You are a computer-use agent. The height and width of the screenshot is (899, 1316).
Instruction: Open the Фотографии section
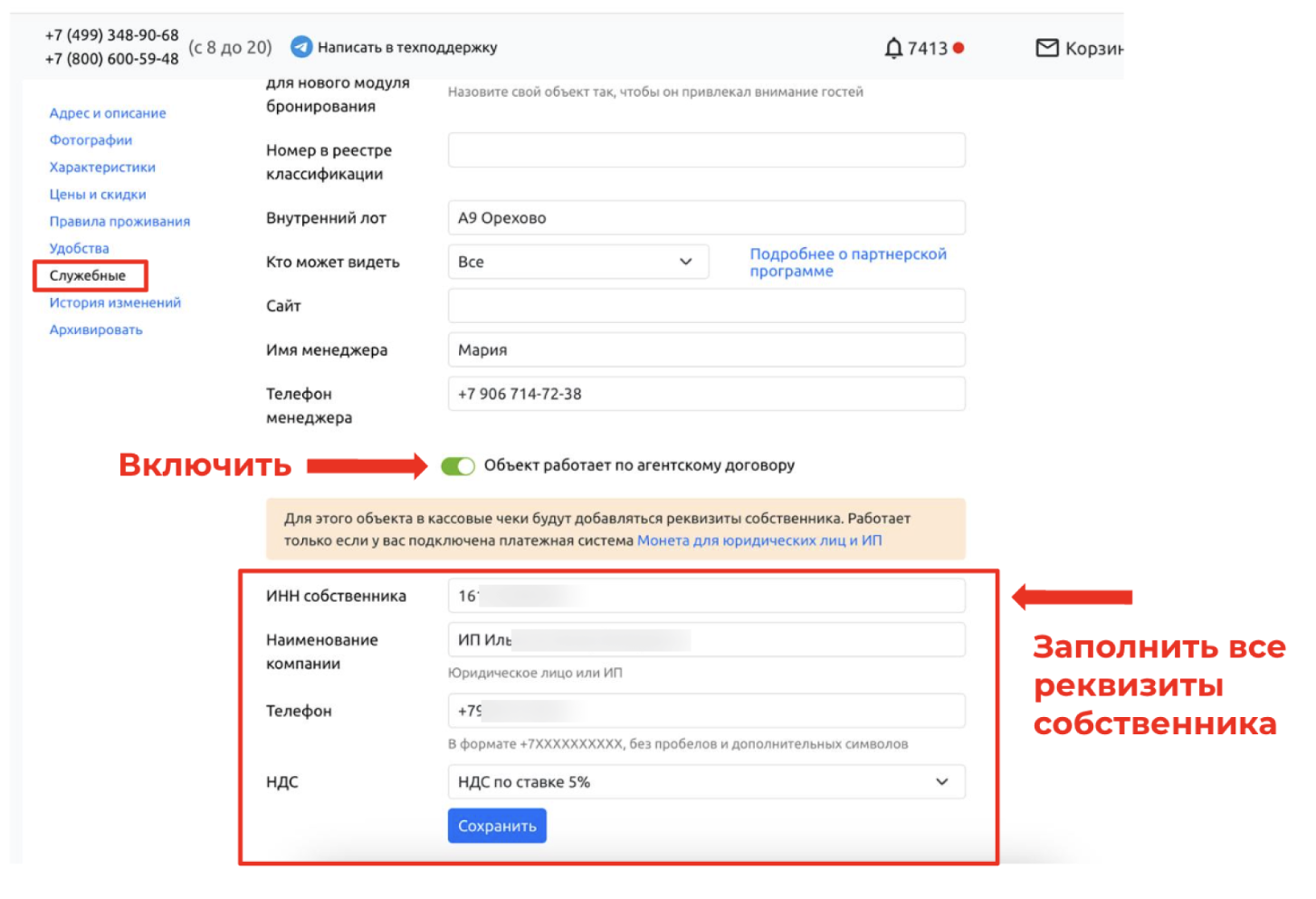[x=91, y=140]
